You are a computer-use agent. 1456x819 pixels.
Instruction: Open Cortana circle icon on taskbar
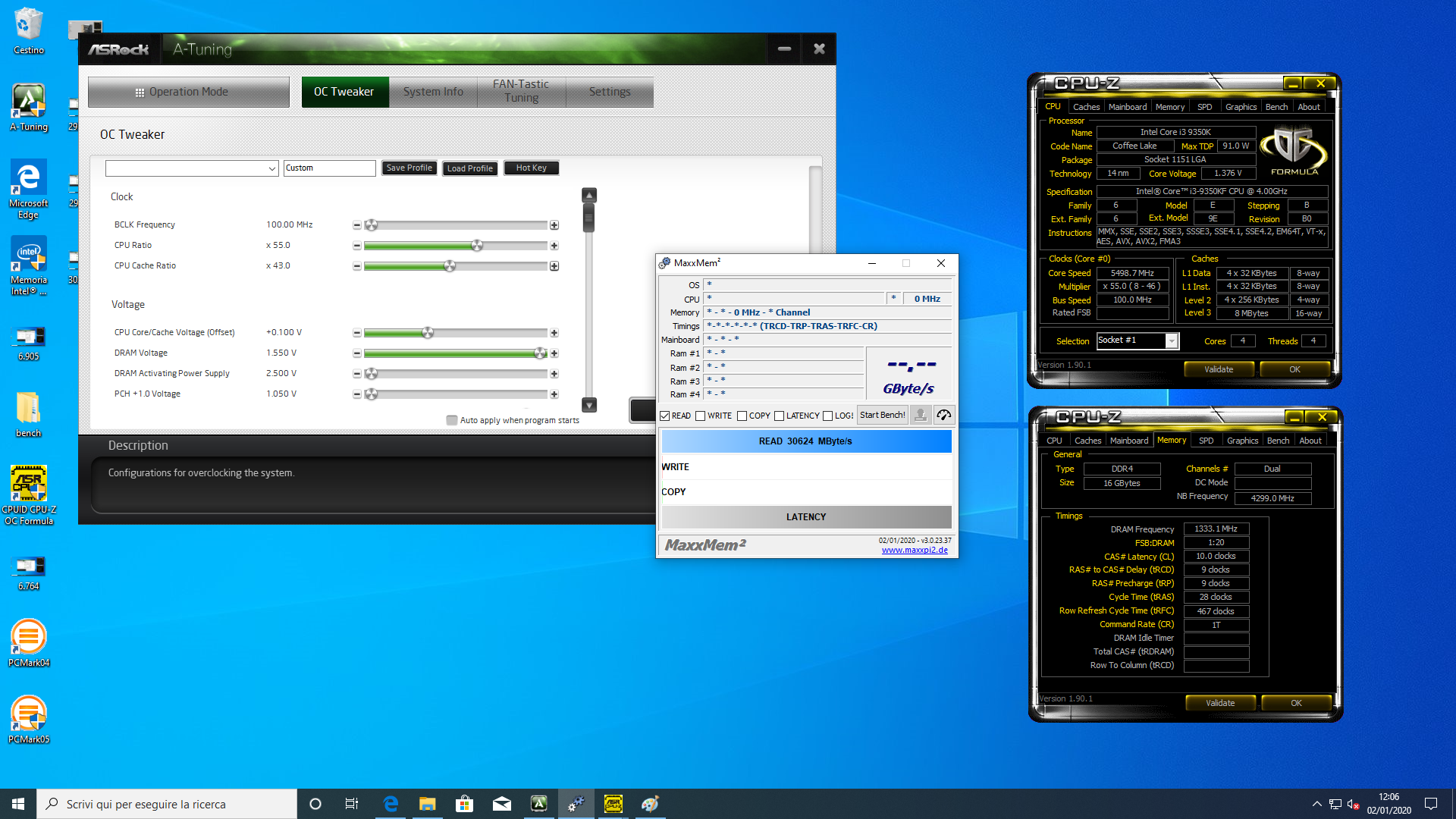click(315, 804)
